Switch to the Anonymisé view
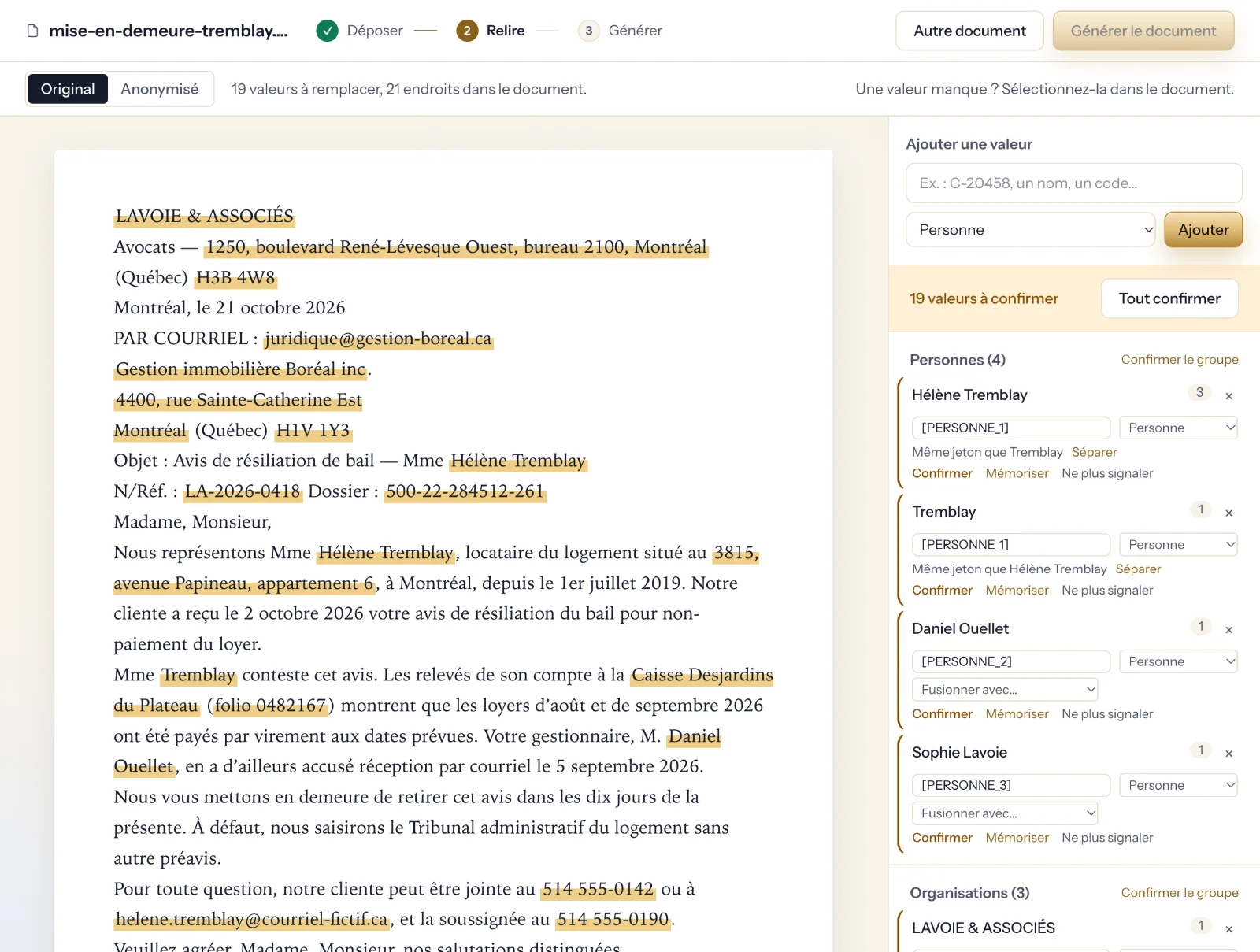The height and width of the screenshot is (952, 1260). click(160, 89)
